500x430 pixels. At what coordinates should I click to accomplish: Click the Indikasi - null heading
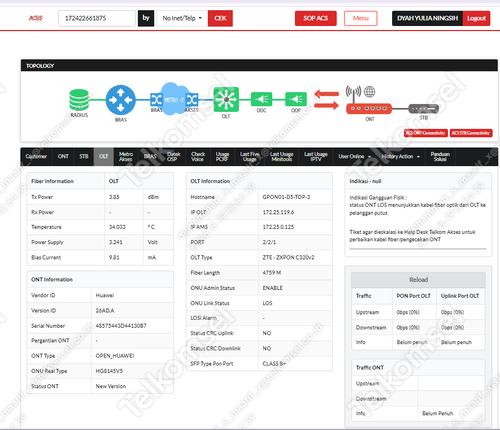[365, 181]
